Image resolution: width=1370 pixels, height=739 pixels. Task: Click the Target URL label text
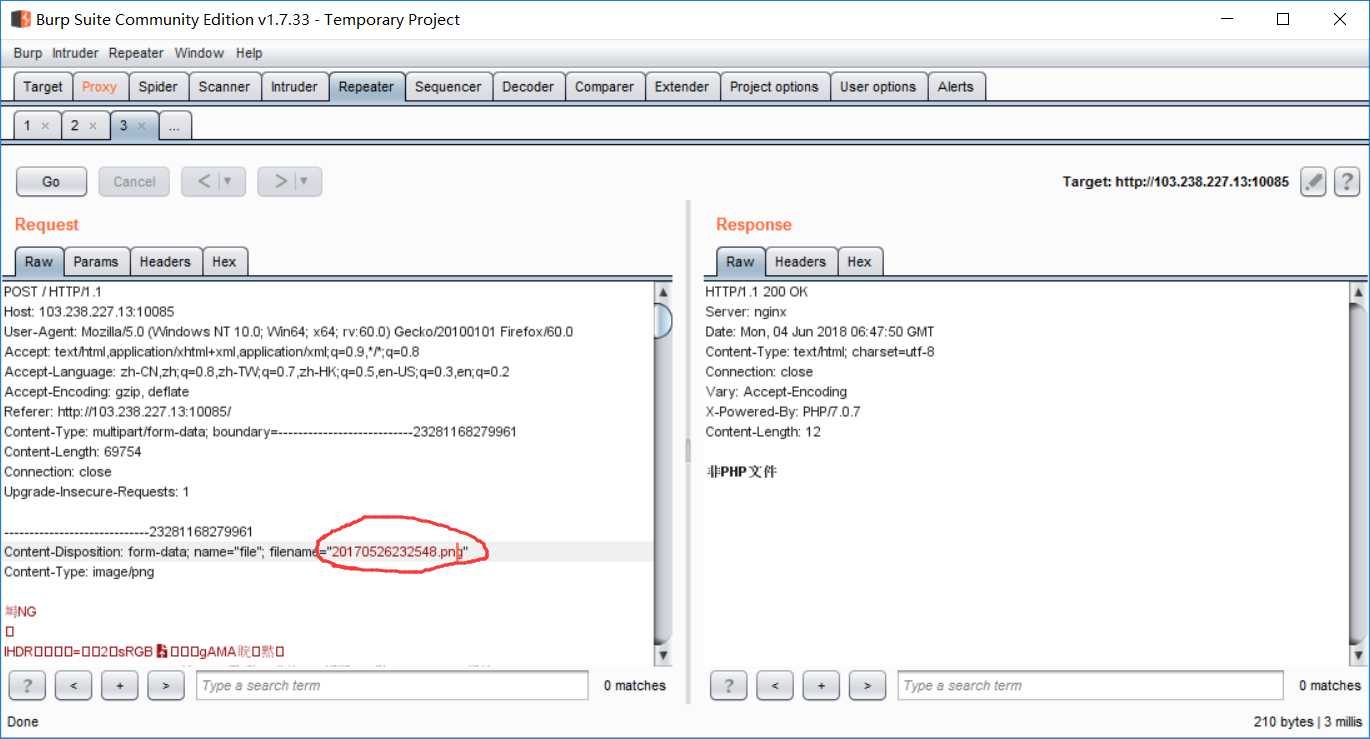click(x=1175, y=182)
